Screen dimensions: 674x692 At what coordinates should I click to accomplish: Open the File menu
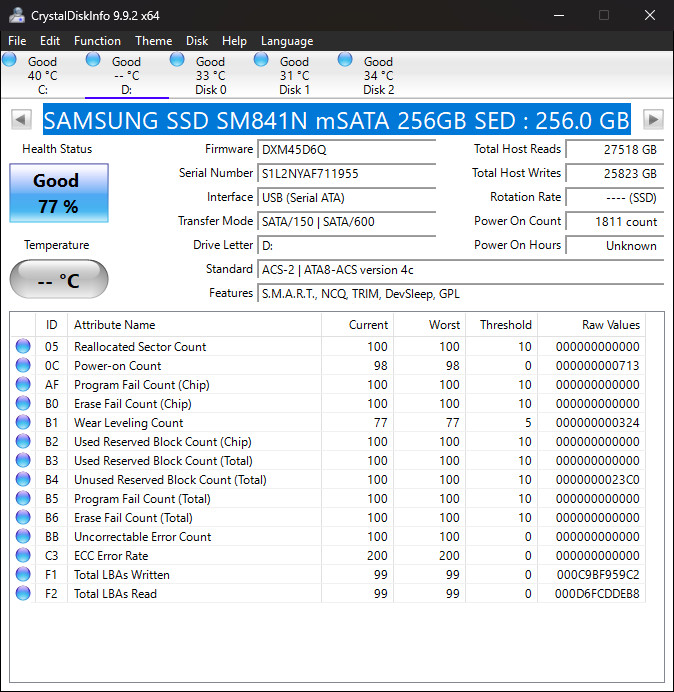pos(17,41)
